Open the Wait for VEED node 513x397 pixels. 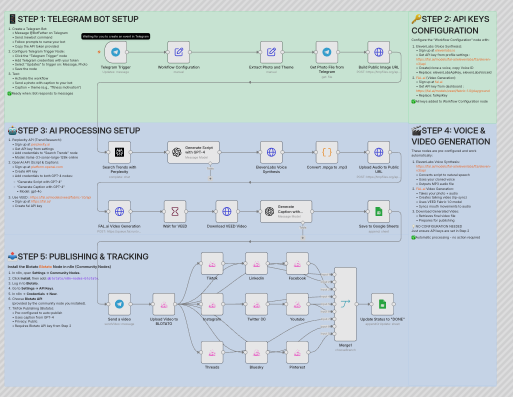175,211
